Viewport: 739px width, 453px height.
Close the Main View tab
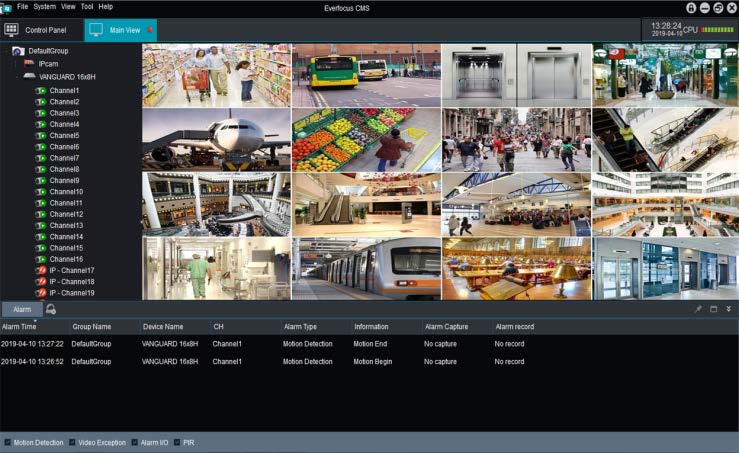tap(150, 30)
